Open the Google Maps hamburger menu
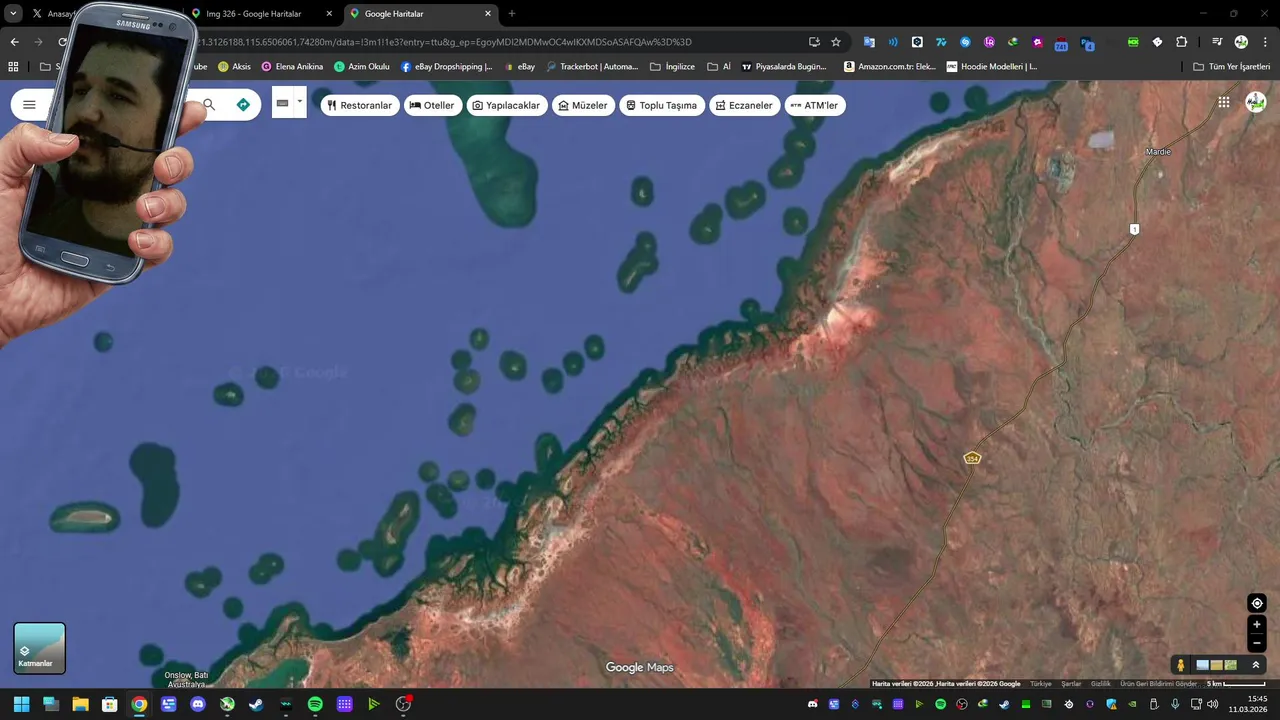Image resolution: width=1280 pixels, height=720 pixels. tap(29, 105)
